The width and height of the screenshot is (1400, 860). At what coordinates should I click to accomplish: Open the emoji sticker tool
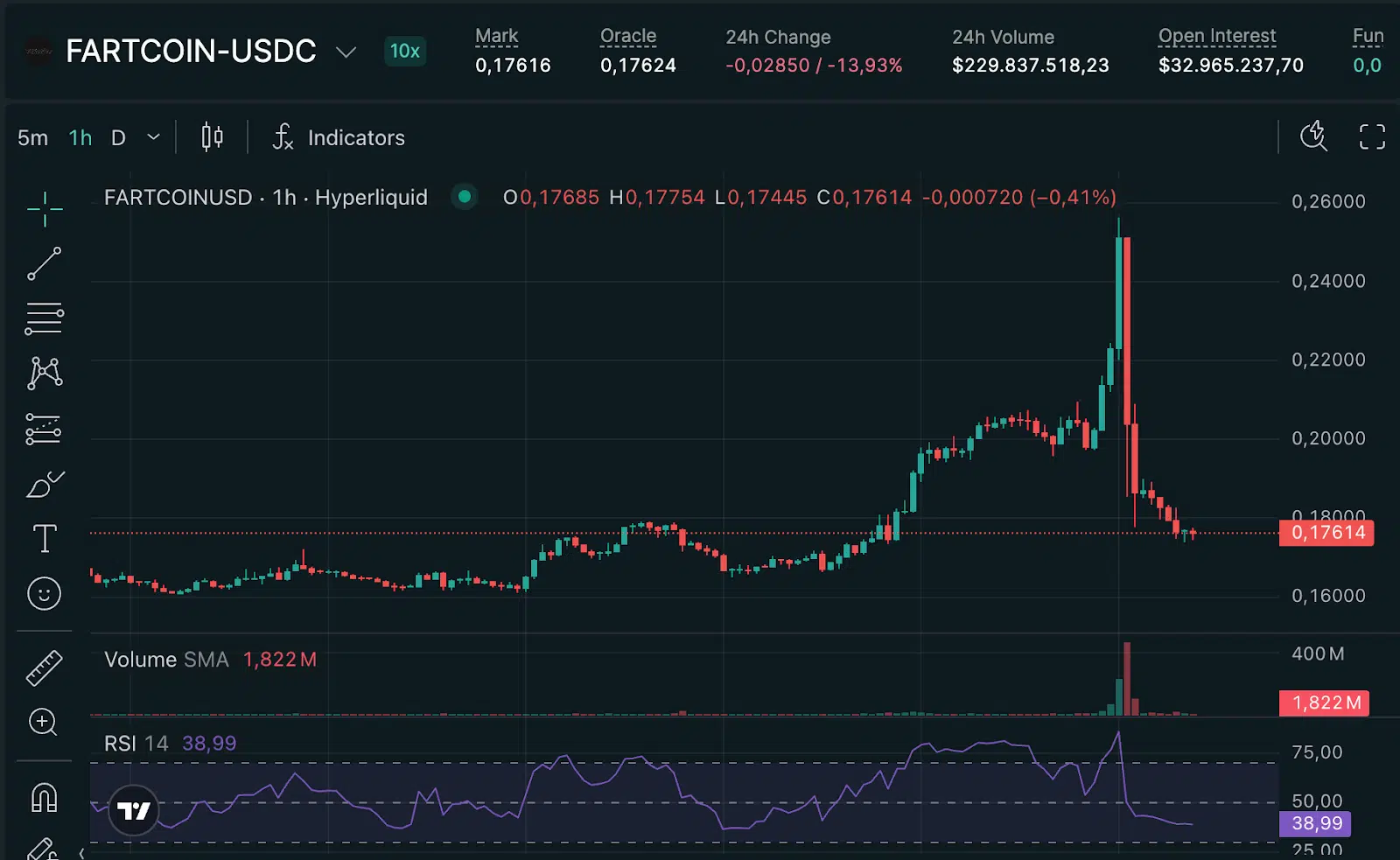coord(43,593)
